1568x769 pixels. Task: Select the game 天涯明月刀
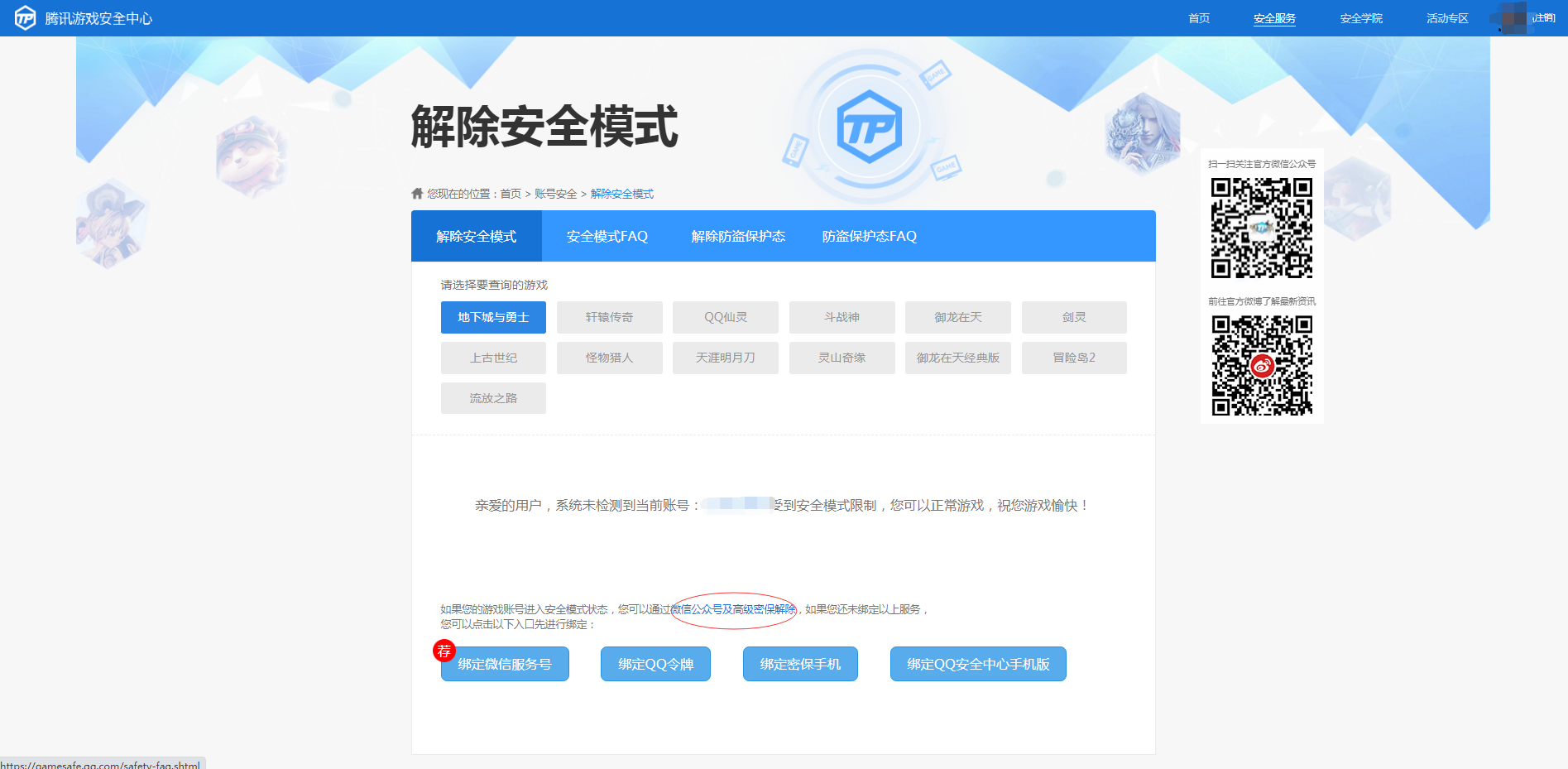click(726, 358)
